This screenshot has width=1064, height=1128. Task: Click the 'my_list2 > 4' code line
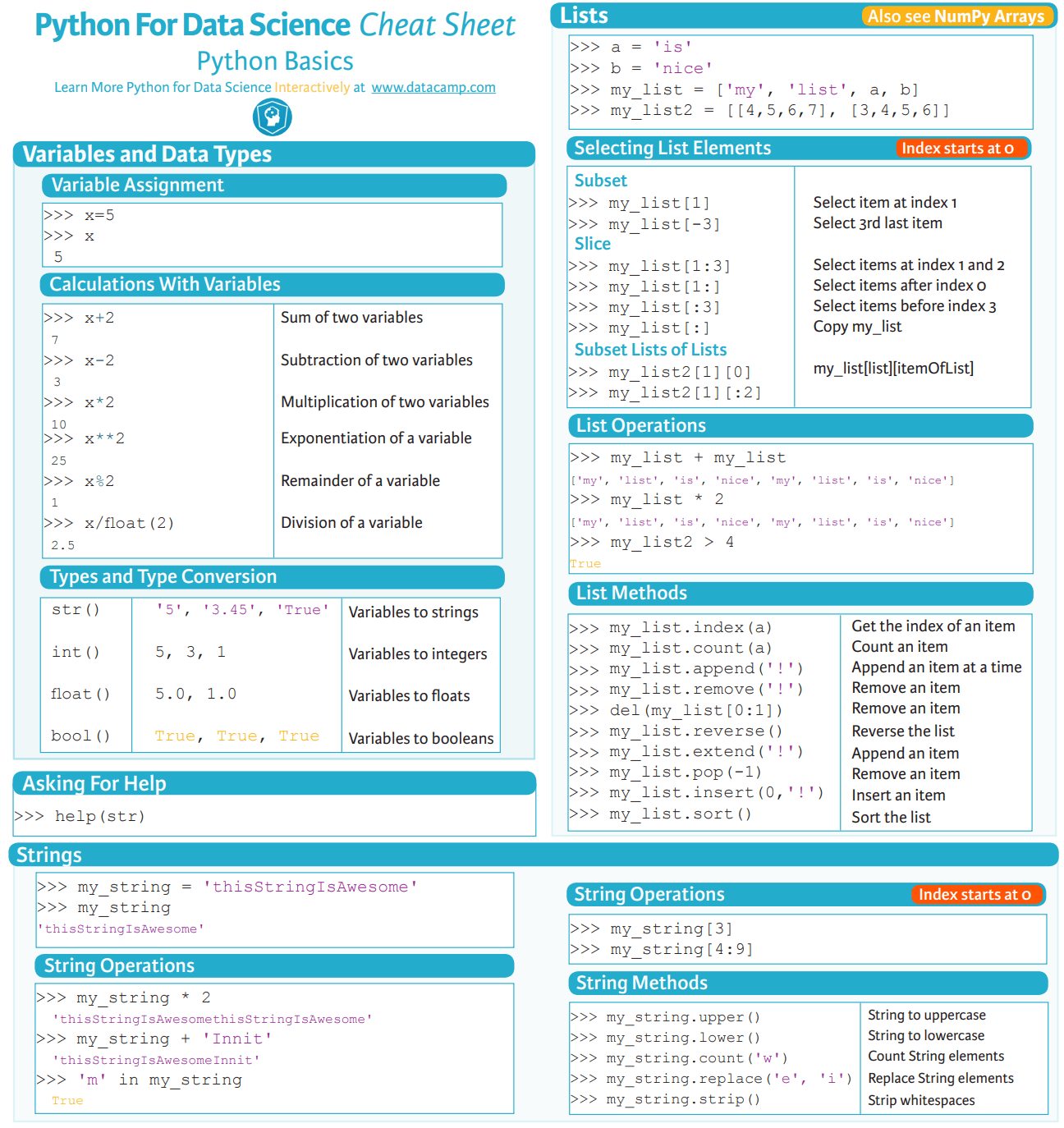[652, 542]
